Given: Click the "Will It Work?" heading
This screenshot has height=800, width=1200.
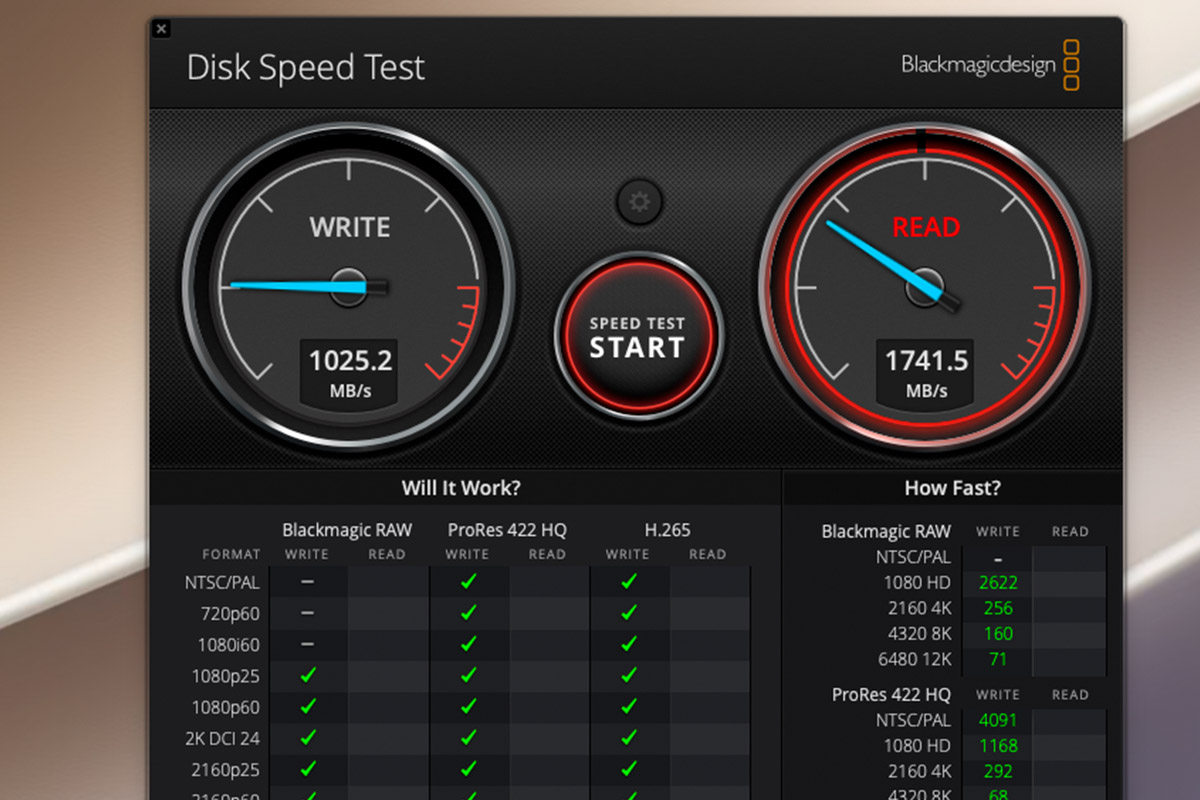Looking at the screenshot, I should tap(461, 488).
